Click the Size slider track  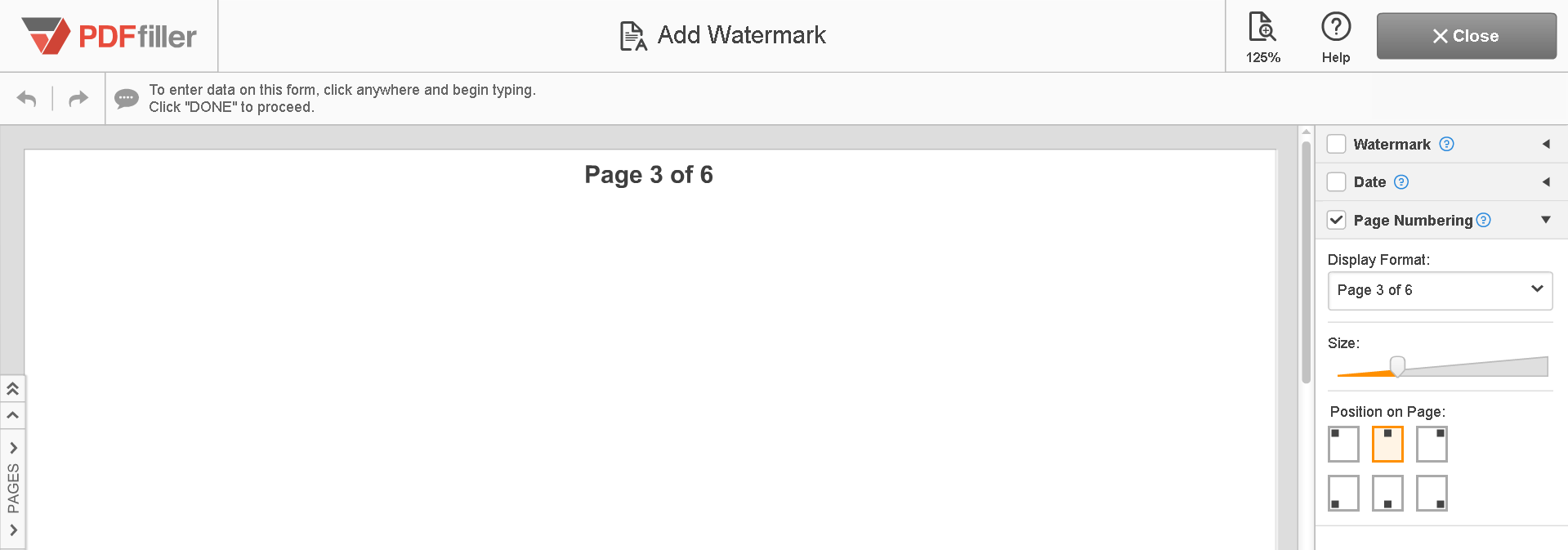tap(1442, 367)
